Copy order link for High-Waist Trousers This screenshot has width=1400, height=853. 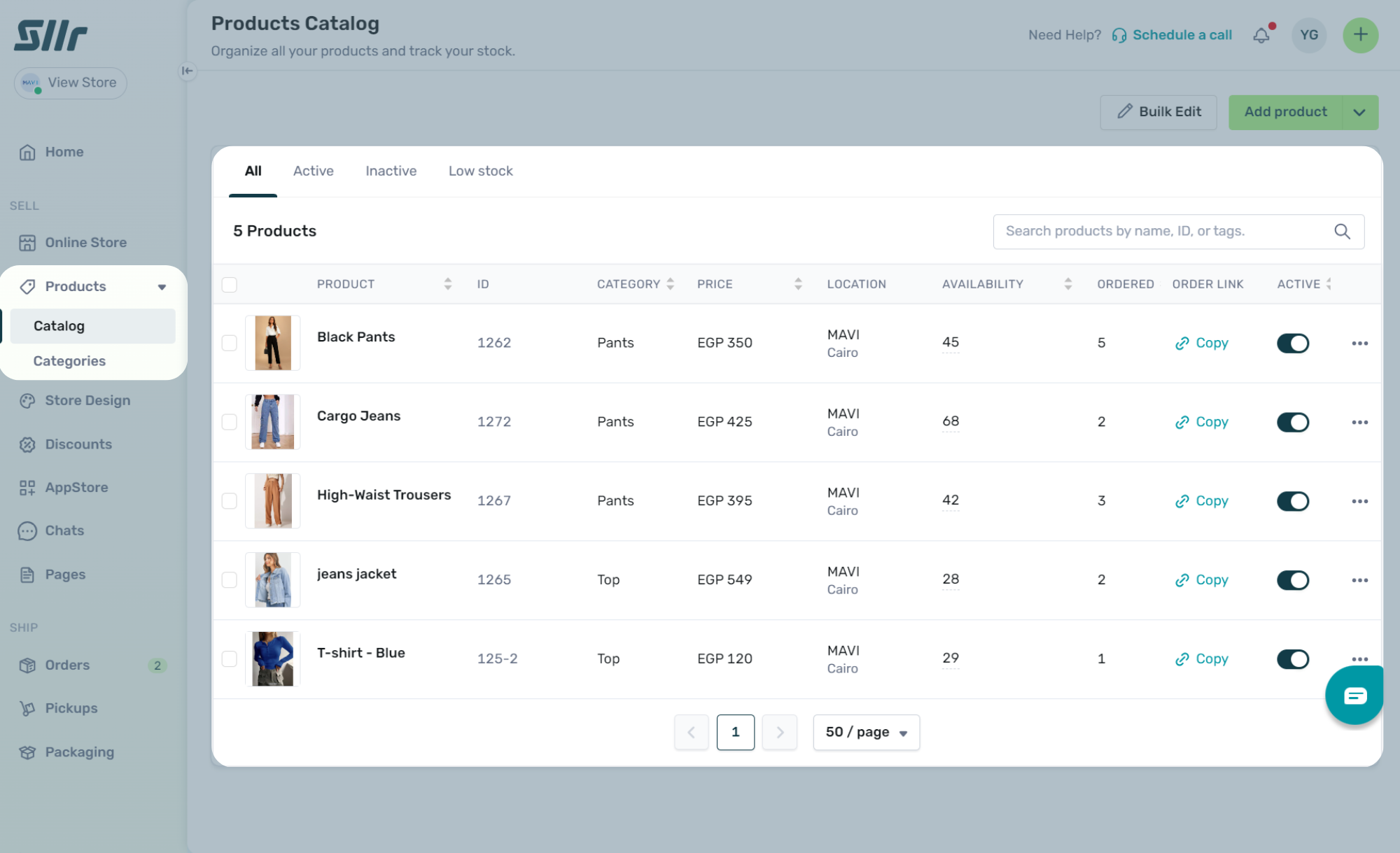[1202, 501]
